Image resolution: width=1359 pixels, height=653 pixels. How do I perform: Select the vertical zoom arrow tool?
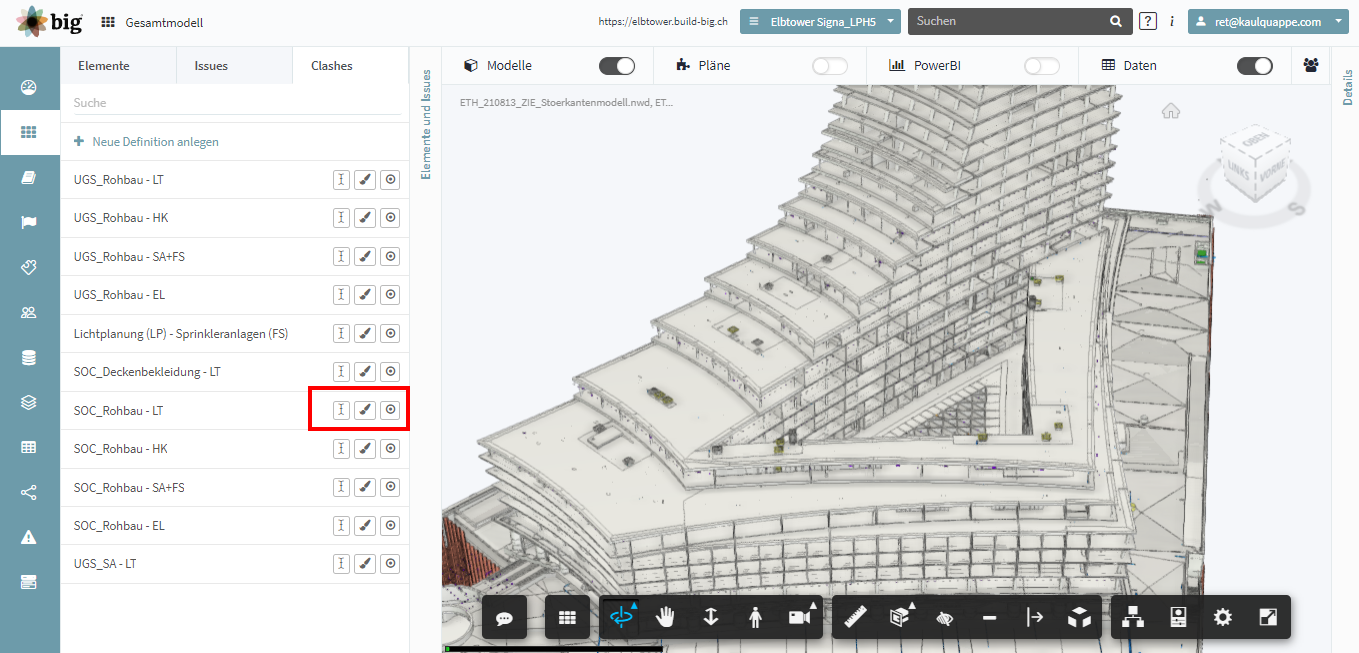711,617
